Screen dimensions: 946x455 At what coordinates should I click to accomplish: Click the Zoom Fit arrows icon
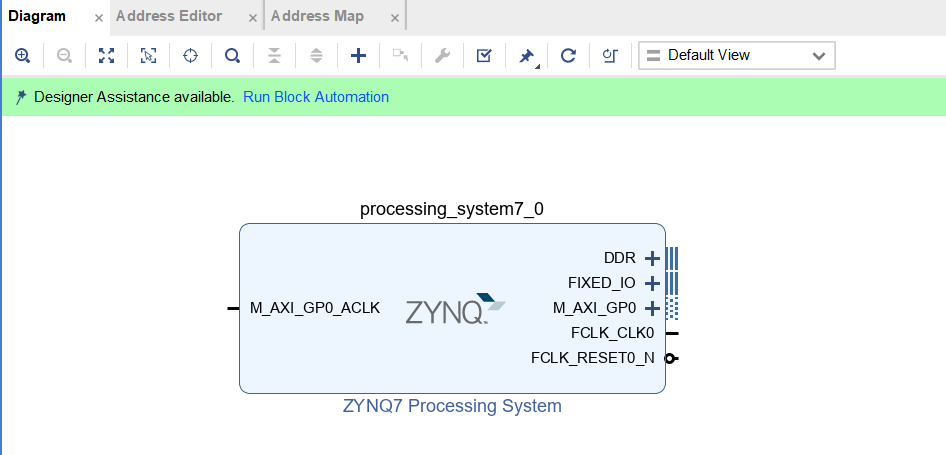click(x=107, y=56)
